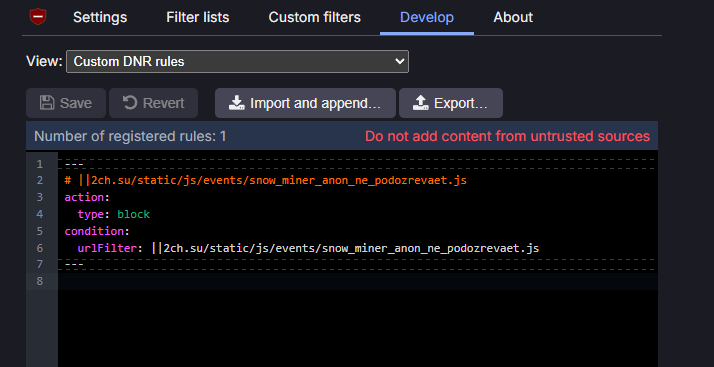Open the View dropdown showing Custom DNR rules
The height and width of the screenshot is (367, 714).
pyautogui.click(x=237, y=61)
